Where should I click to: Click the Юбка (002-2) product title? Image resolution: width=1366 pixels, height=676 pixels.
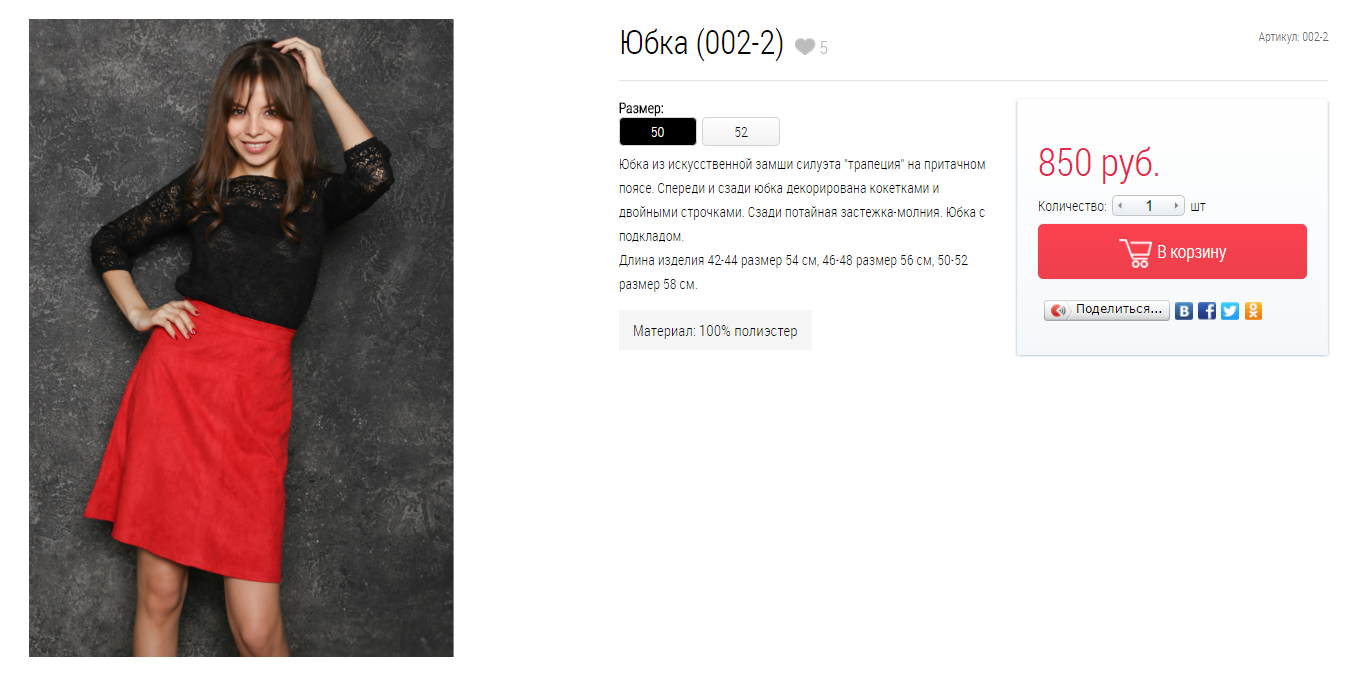[702, 44]
